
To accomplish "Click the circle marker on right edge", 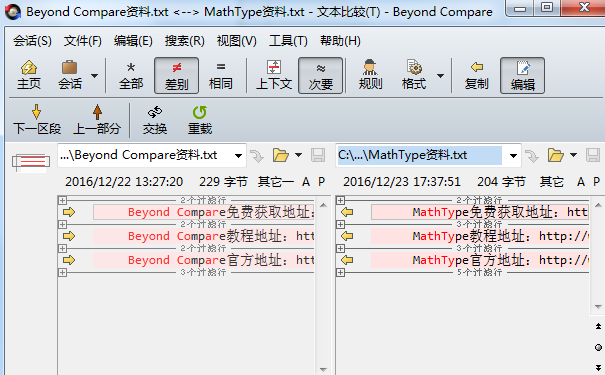I will pos(598,348).
